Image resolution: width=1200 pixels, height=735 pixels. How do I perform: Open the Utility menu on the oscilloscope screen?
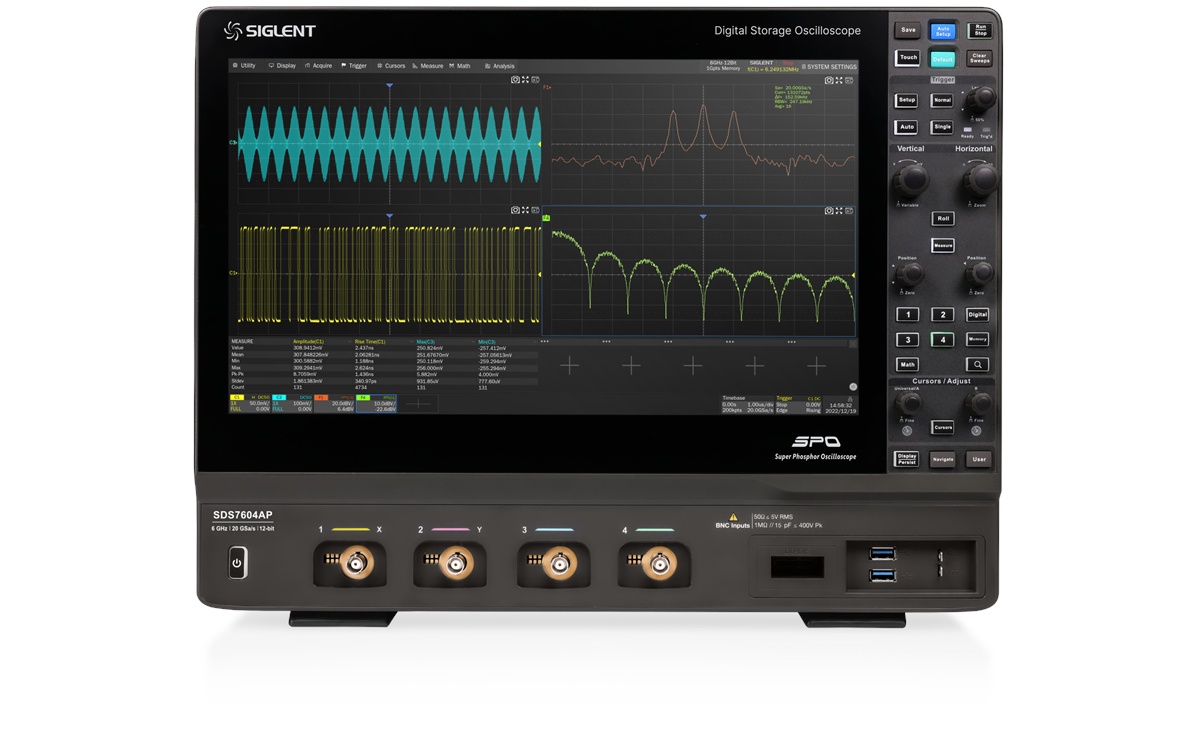[x=244, y=66]
